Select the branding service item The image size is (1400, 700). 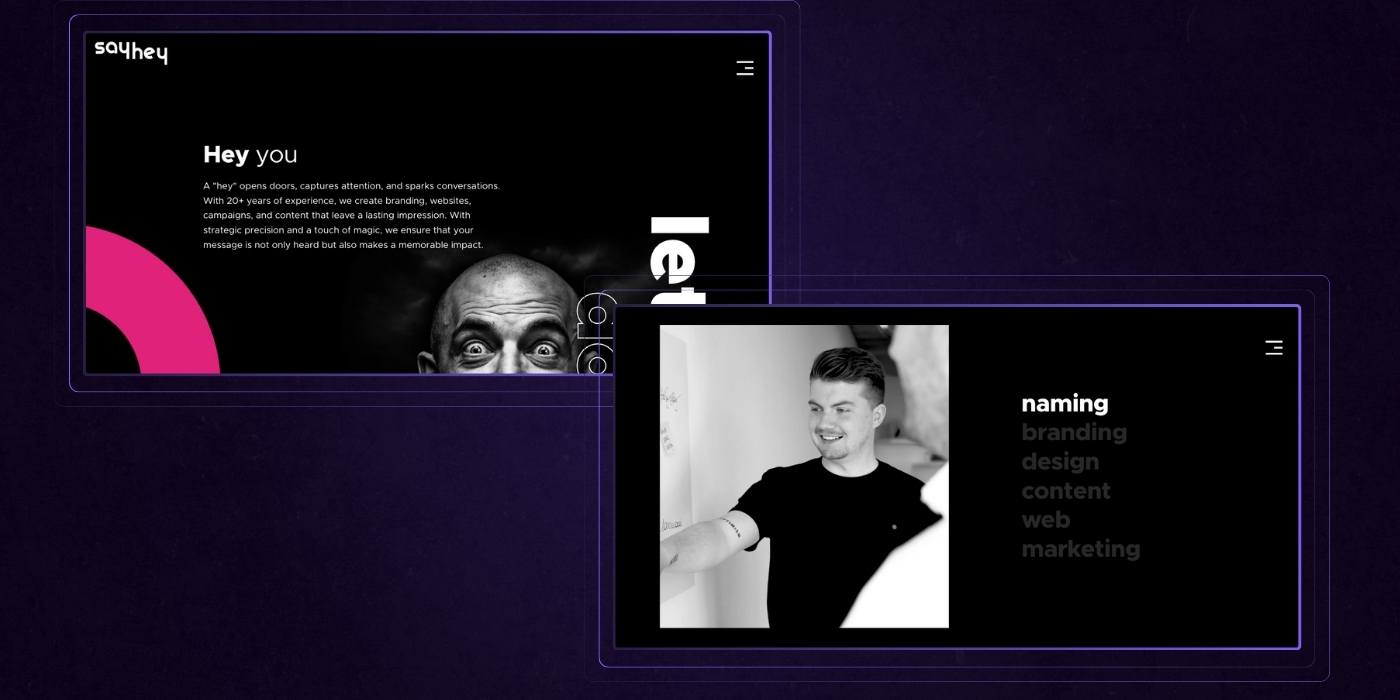pos(1073,433)
